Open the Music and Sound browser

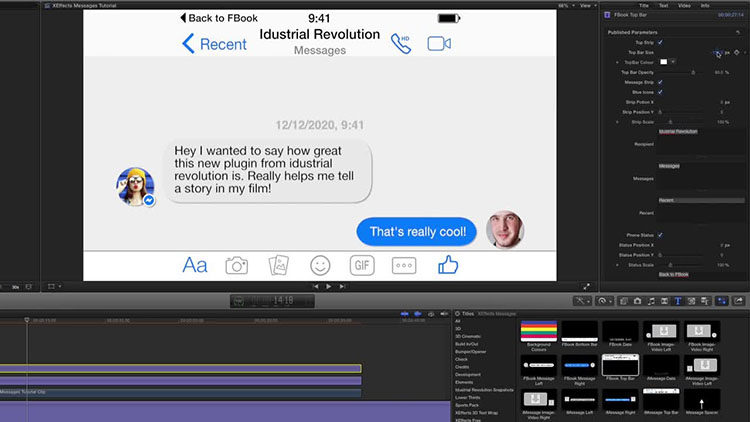pos(651,301)
